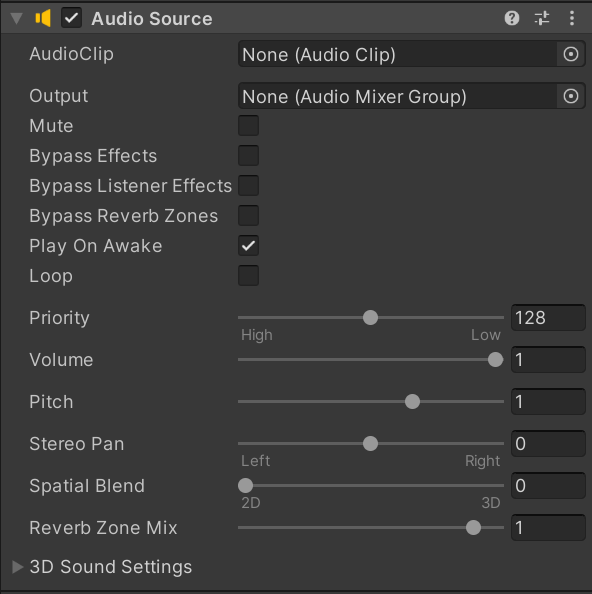Collapse the Audio Source component foldout arrow
Image resolution: width=592 pixels, height=594 pixels.
point(16,19)
